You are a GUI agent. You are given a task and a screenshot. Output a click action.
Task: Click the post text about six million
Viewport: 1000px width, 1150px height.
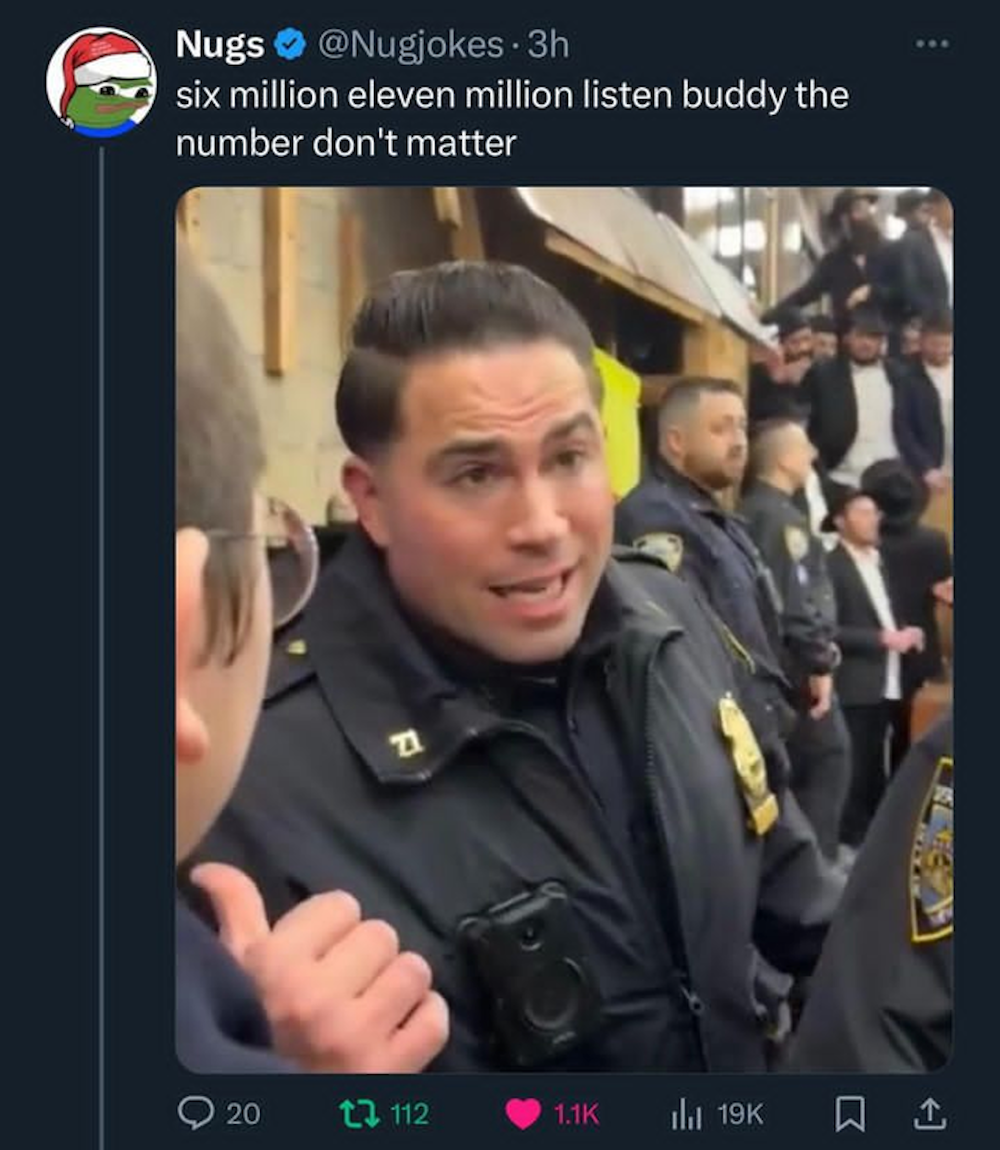[x=512, y=95]
